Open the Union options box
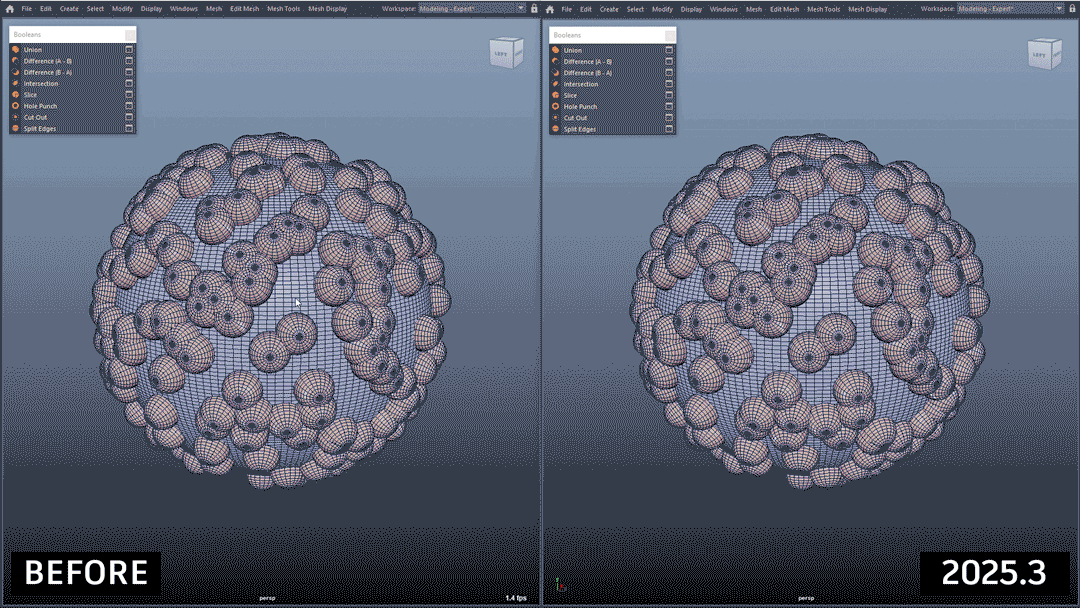The width and height of the screenshot is (1080, 608). click(130, 49)
